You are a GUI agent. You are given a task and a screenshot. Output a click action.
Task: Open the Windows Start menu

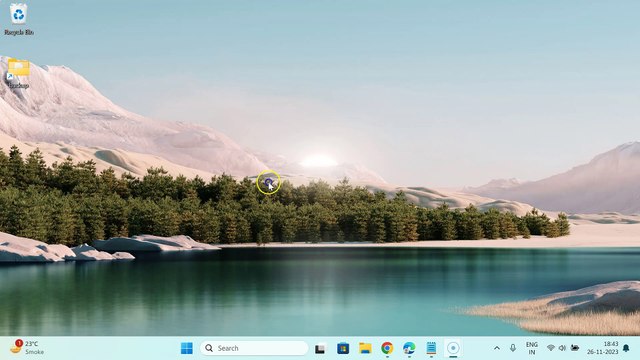point(187,348)
